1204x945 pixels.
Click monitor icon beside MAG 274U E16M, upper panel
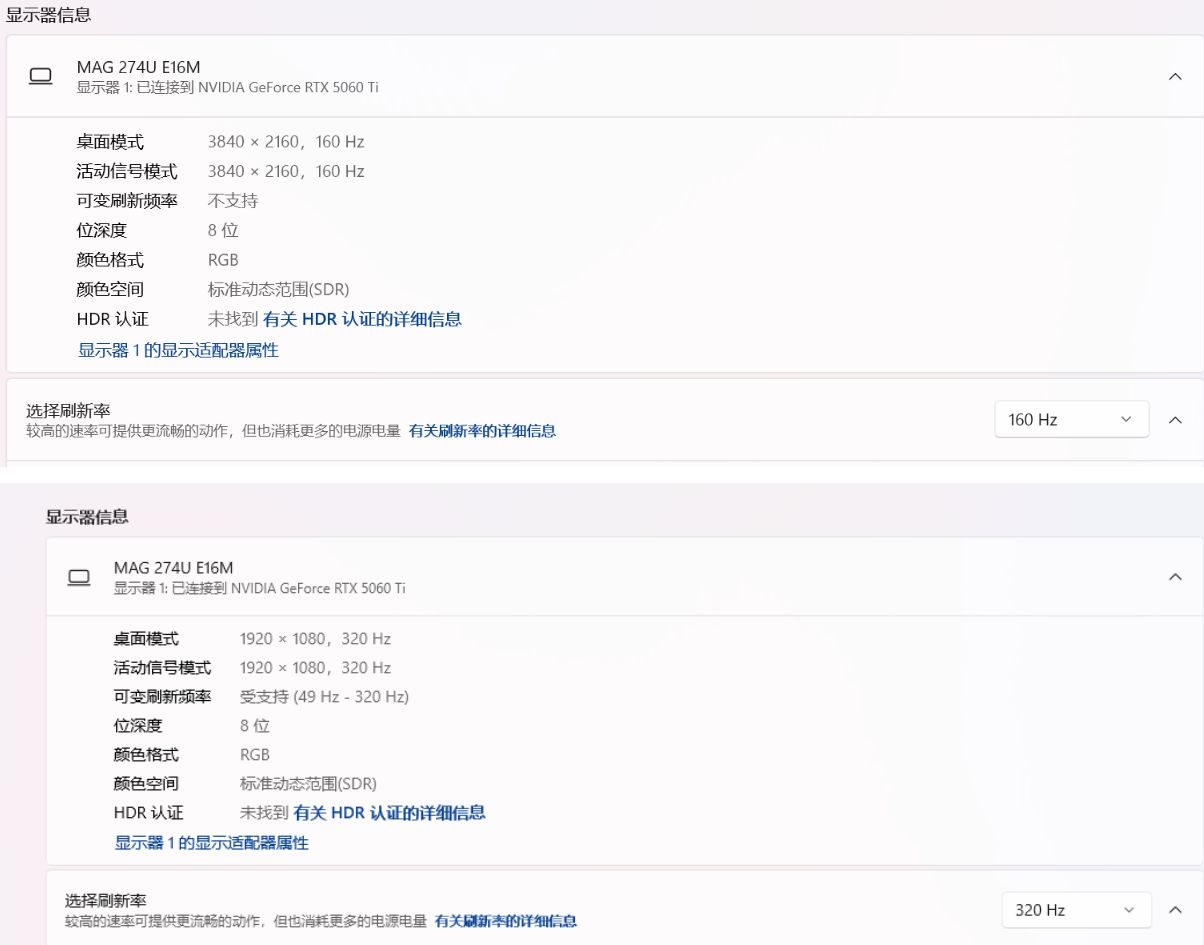coord(40,76)
